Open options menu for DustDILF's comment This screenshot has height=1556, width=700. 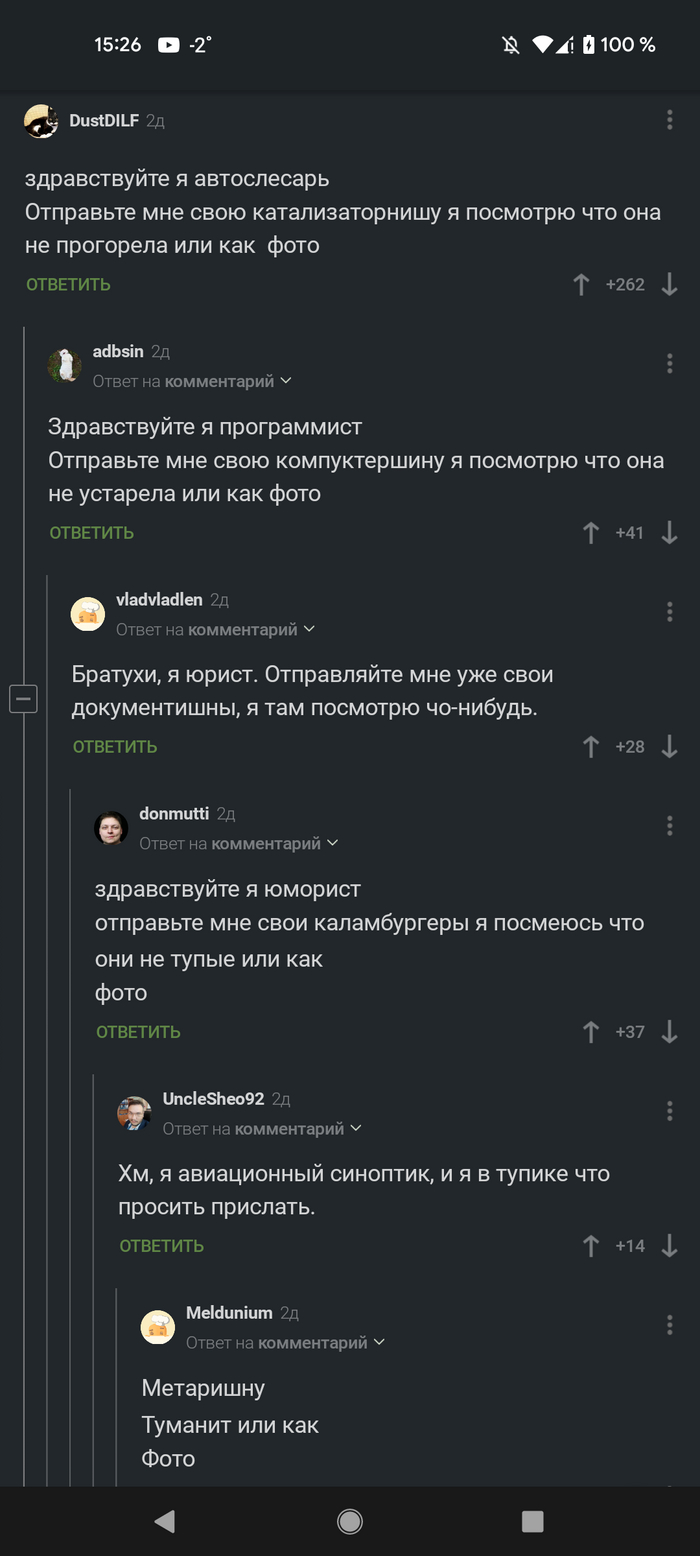point(669,119)
